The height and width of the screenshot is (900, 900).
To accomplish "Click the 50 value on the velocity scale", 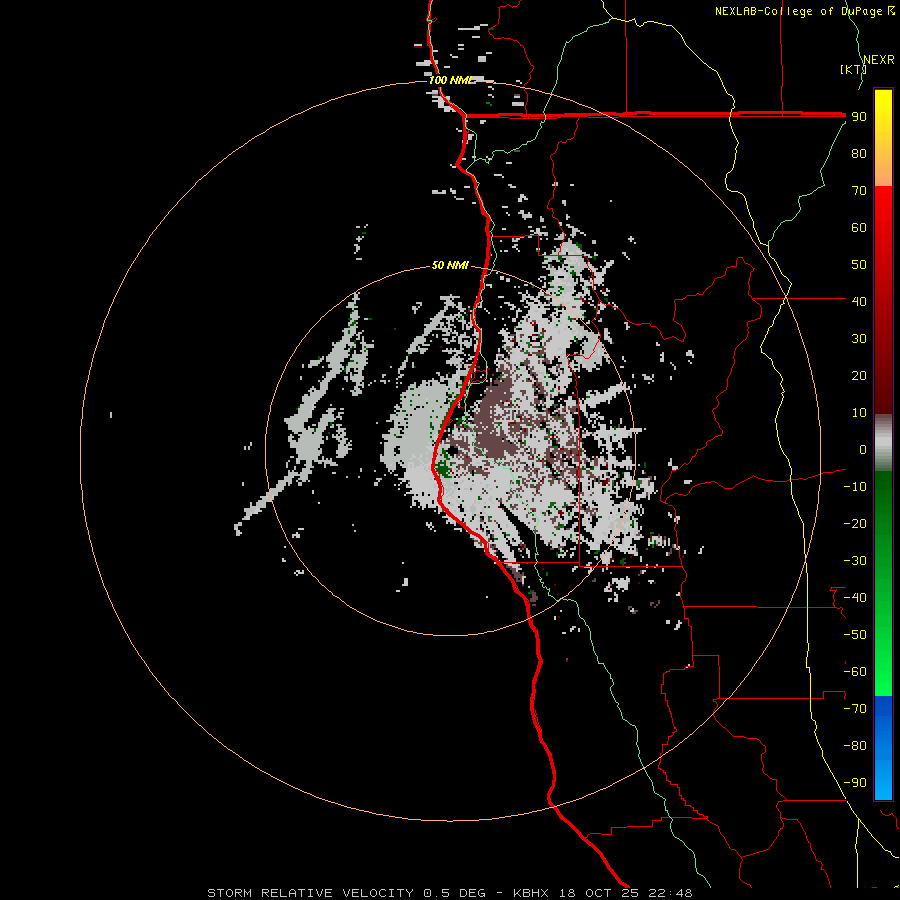I will click(x=859, y=265).
